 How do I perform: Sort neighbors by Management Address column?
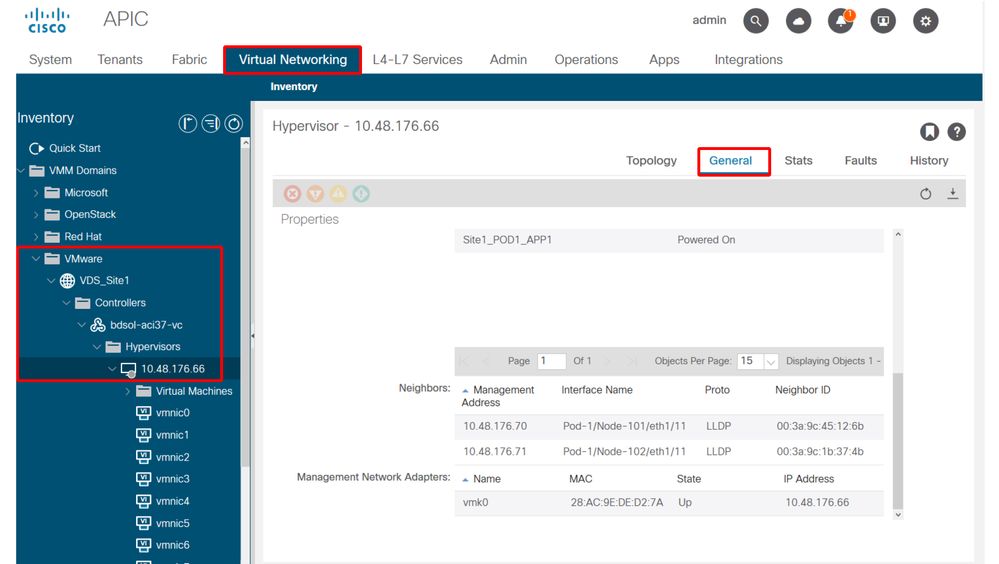498,396
